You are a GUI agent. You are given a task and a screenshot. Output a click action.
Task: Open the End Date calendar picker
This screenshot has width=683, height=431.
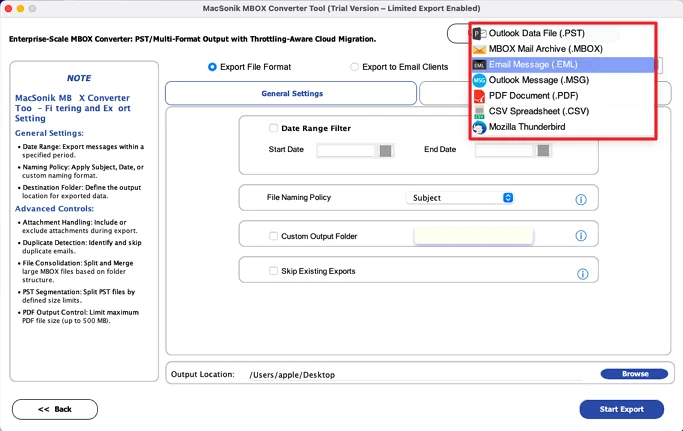pos(543,150)
